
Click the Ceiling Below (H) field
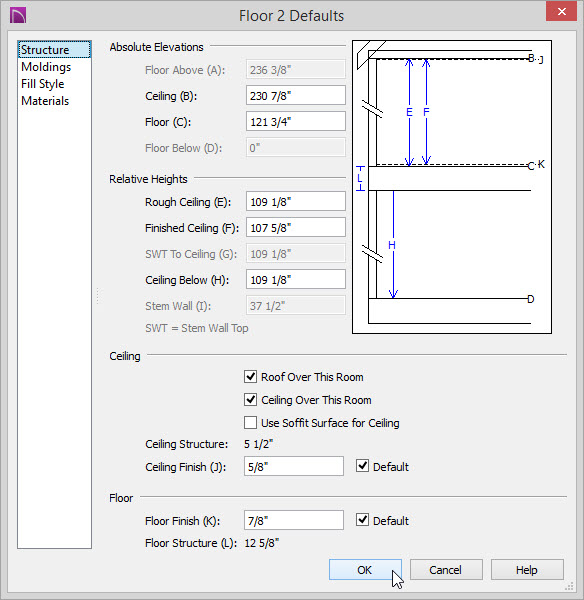coord(296,280)
